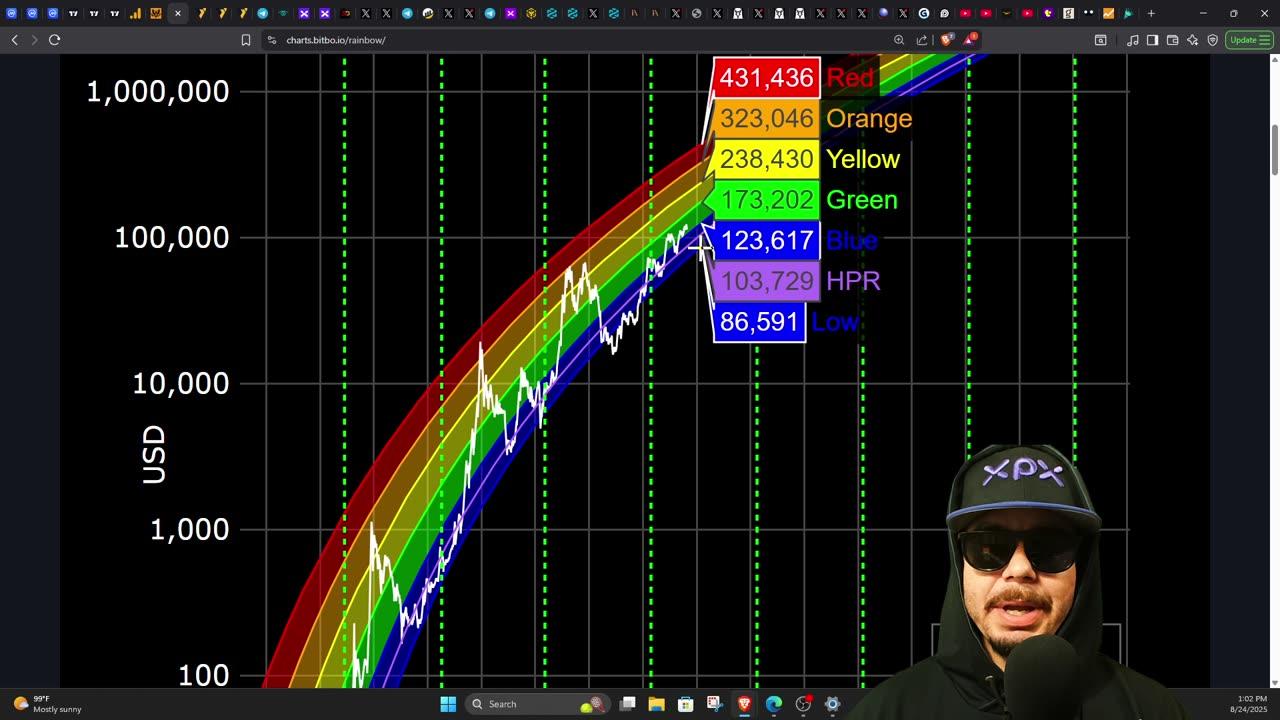Open the Windows Start menu
Image resolution: width=1280 pixels, height=720 pixels.
[448, 704]
